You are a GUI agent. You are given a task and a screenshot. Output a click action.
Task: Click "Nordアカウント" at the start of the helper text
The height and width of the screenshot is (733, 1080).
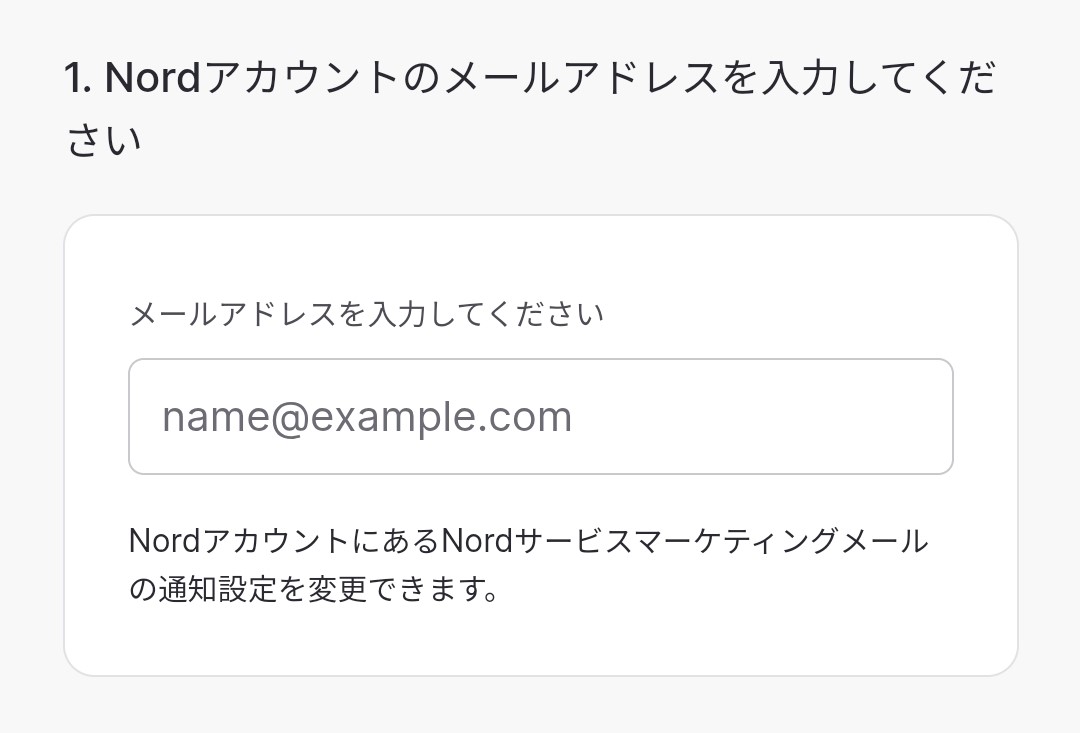pyautogui.click(x=238, y=542)
